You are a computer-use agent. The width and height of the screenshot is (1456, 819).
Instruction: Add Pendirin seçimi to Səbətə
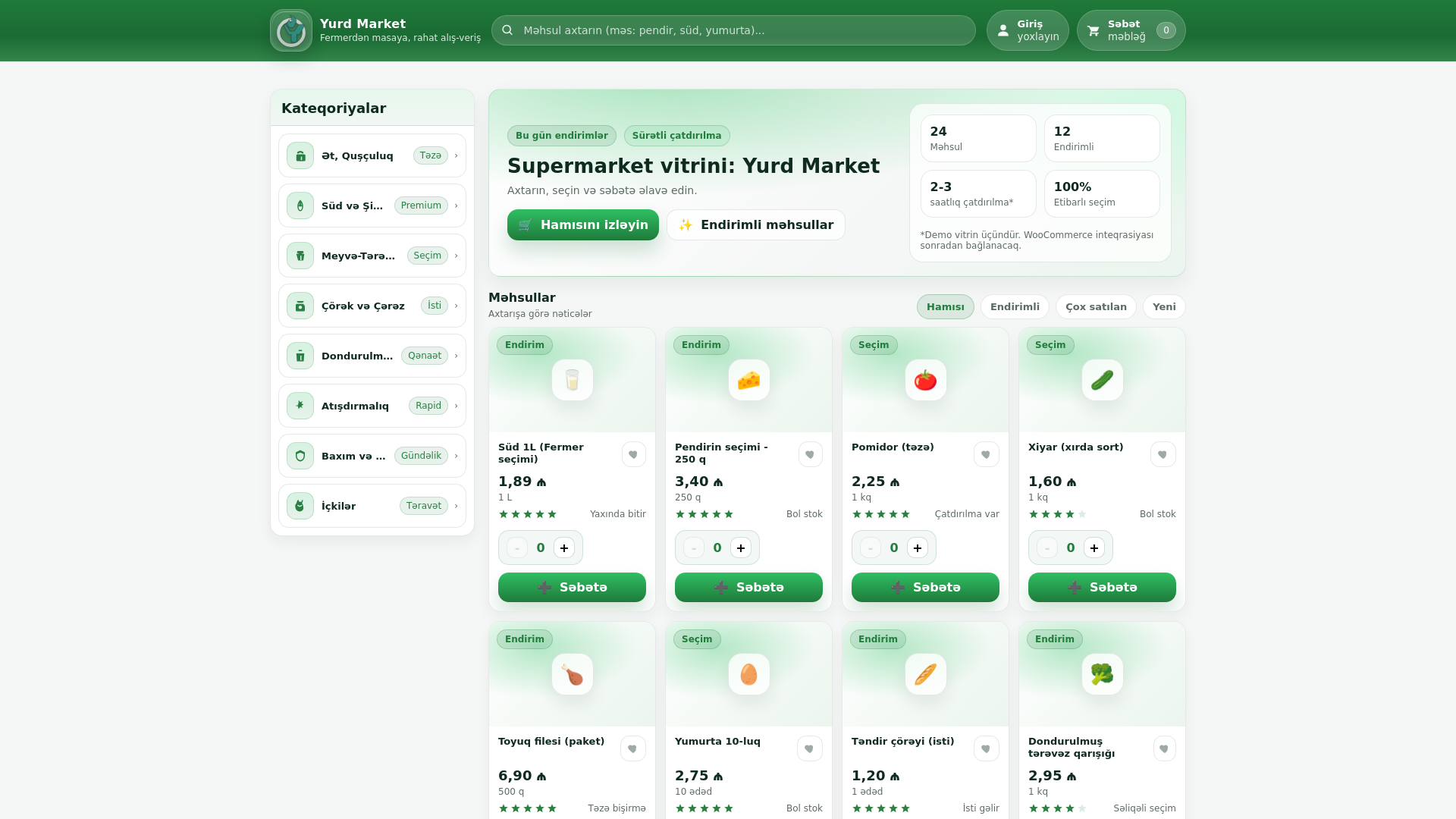(x=749, y=587)
